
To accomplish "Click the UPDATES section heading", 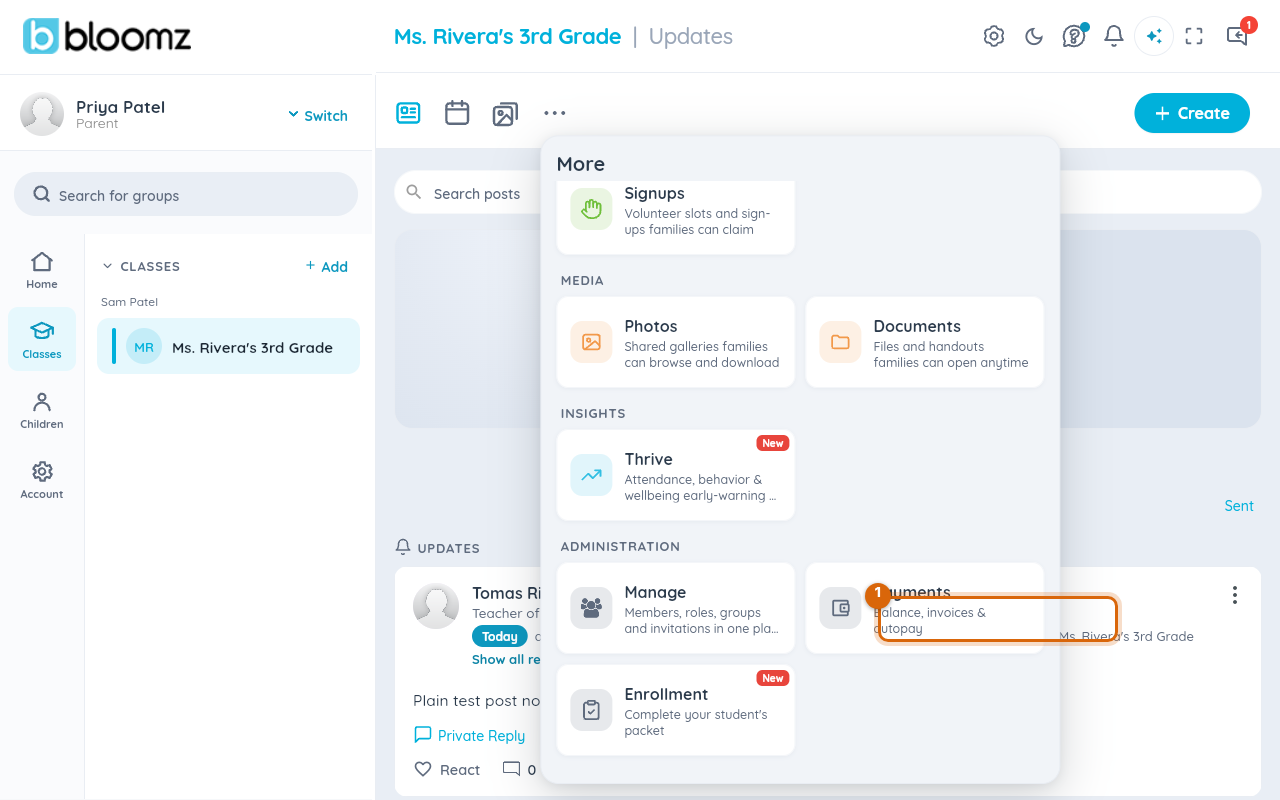I will point(448,548).
